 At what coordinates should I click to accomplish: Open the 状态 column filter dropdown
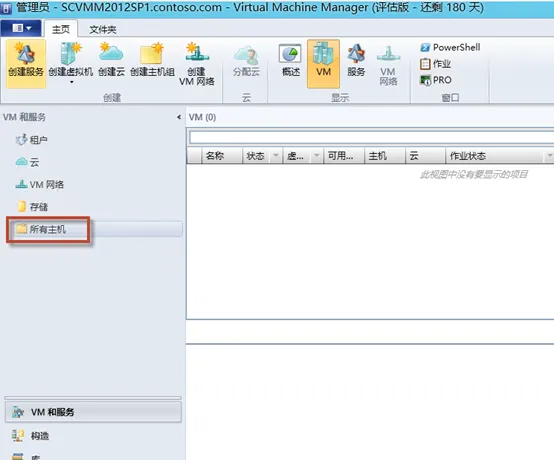(x=276, y=155)
